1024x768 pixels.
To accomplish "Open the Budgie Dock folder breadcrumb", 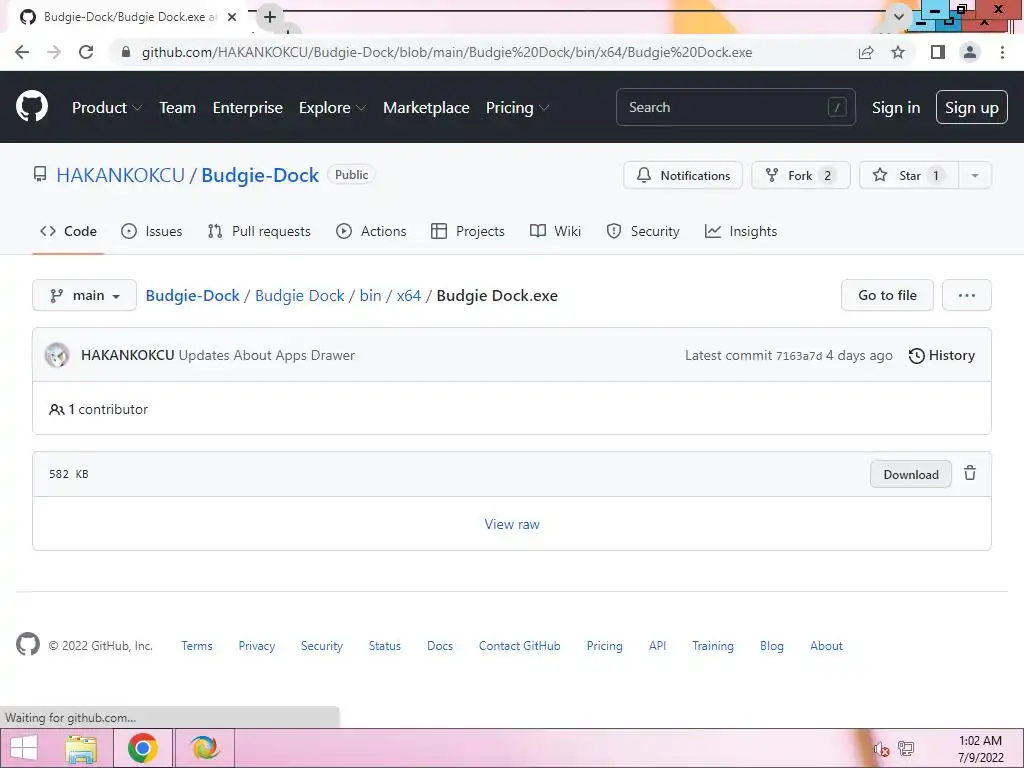I will [x=299, y=295].
